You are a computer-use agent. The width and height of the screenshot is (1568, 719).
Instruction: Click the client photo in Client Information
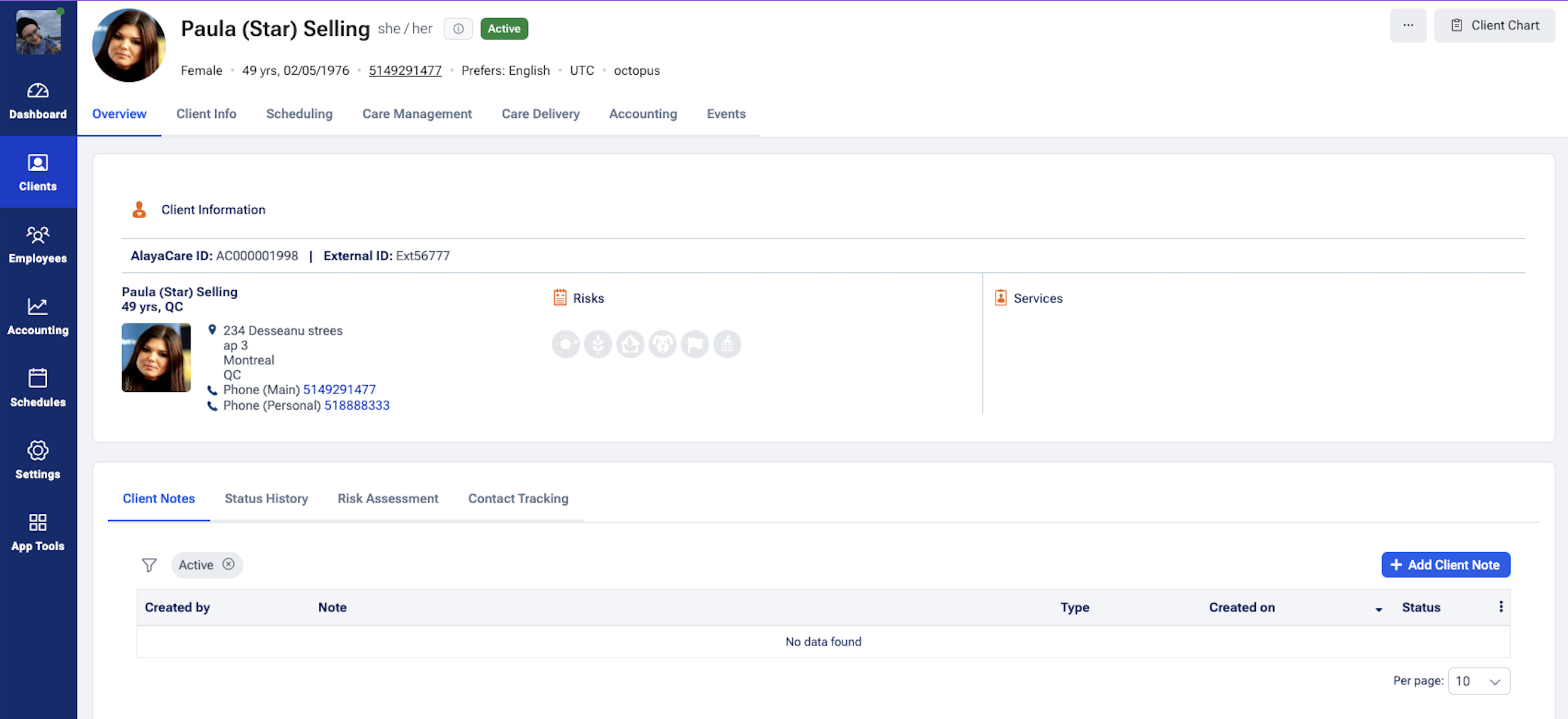pyautogui.click(x=156, y=357)
